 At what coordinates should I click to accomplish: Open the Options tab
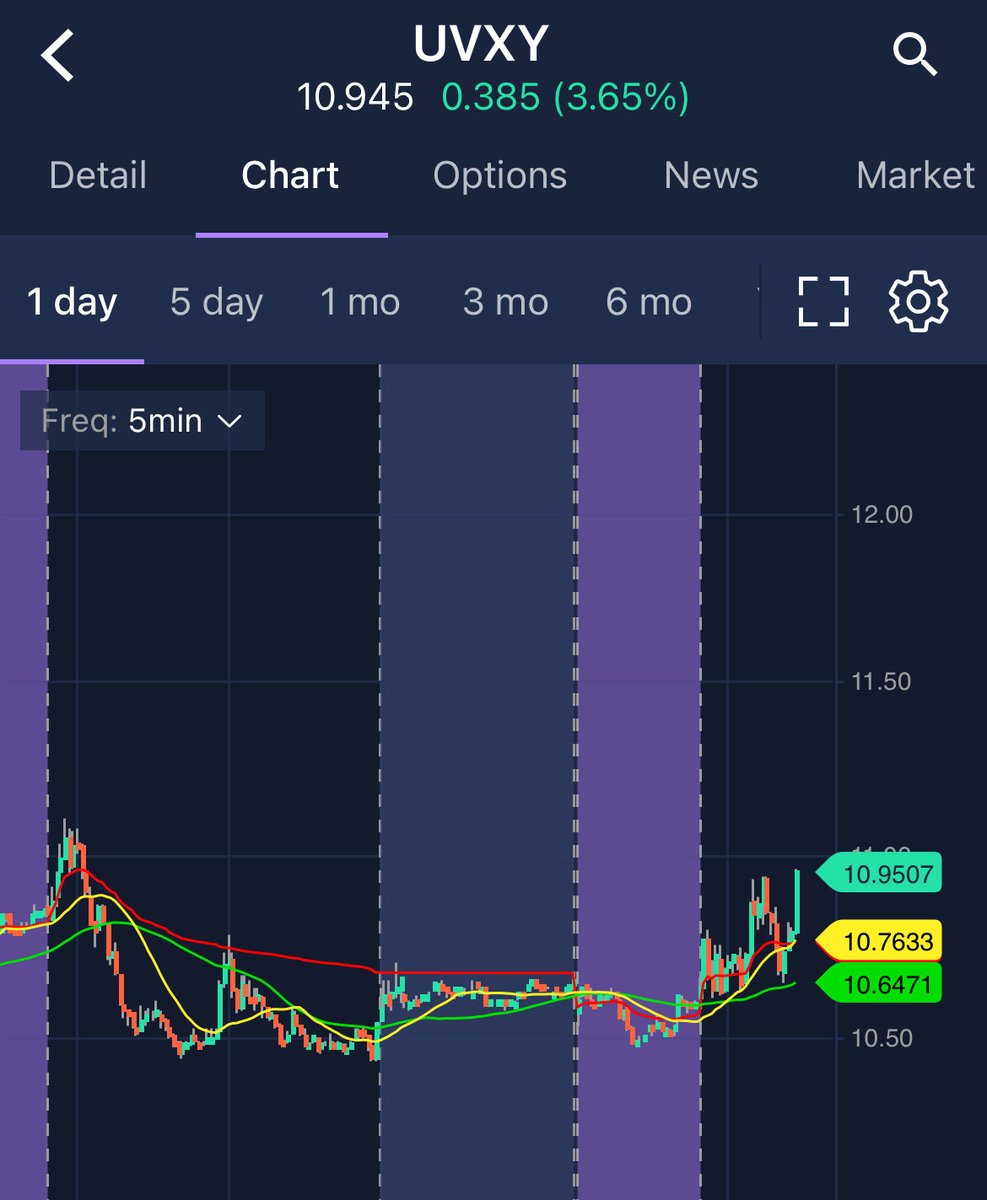tap(500, 175)
